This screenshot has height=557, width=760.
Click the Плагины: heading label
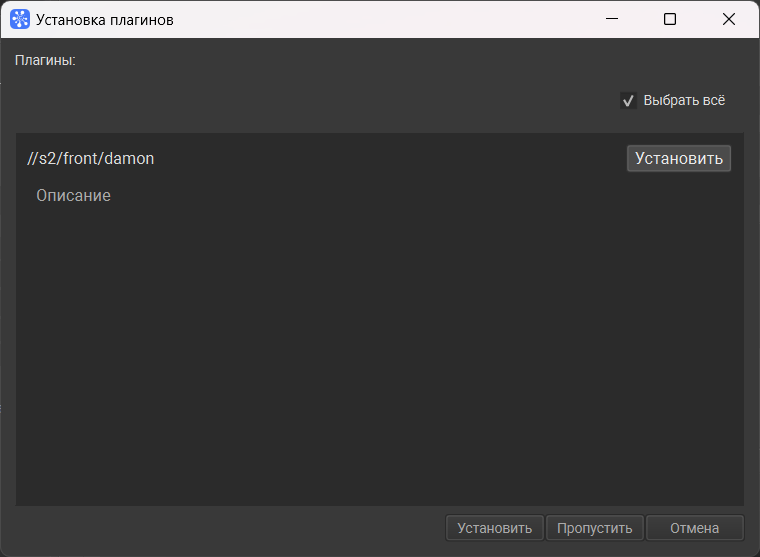point(45,60)
